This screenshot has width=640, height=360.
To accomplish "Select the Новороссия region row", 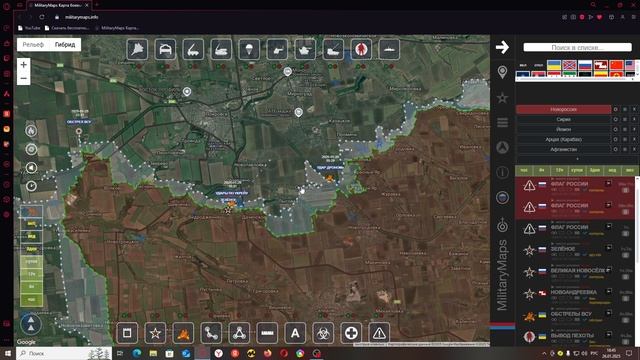I will pos(563,109).
